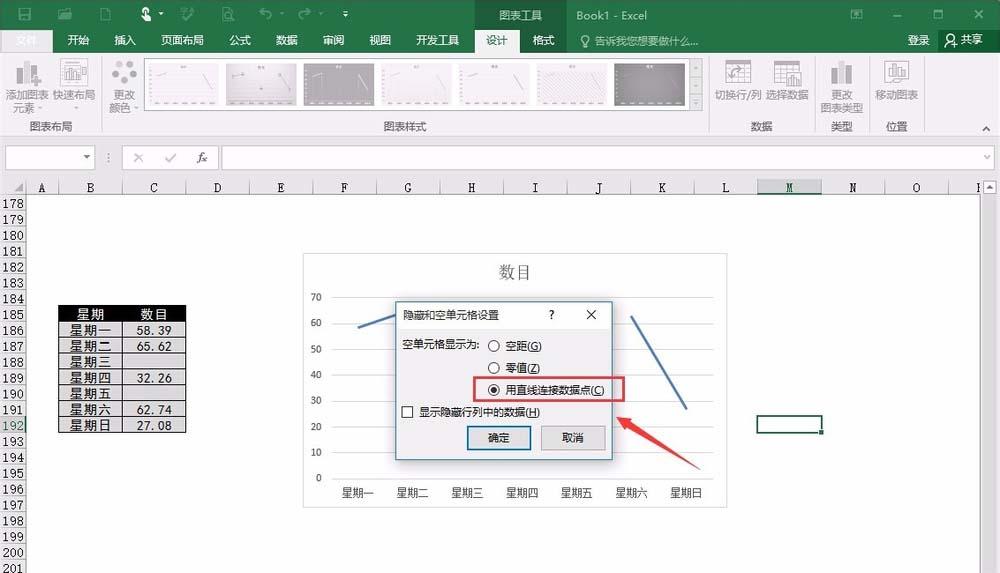Click the Undo arrow icon
The height and width of the screenshot is (573, 1000).
click(x=265, y=13)
